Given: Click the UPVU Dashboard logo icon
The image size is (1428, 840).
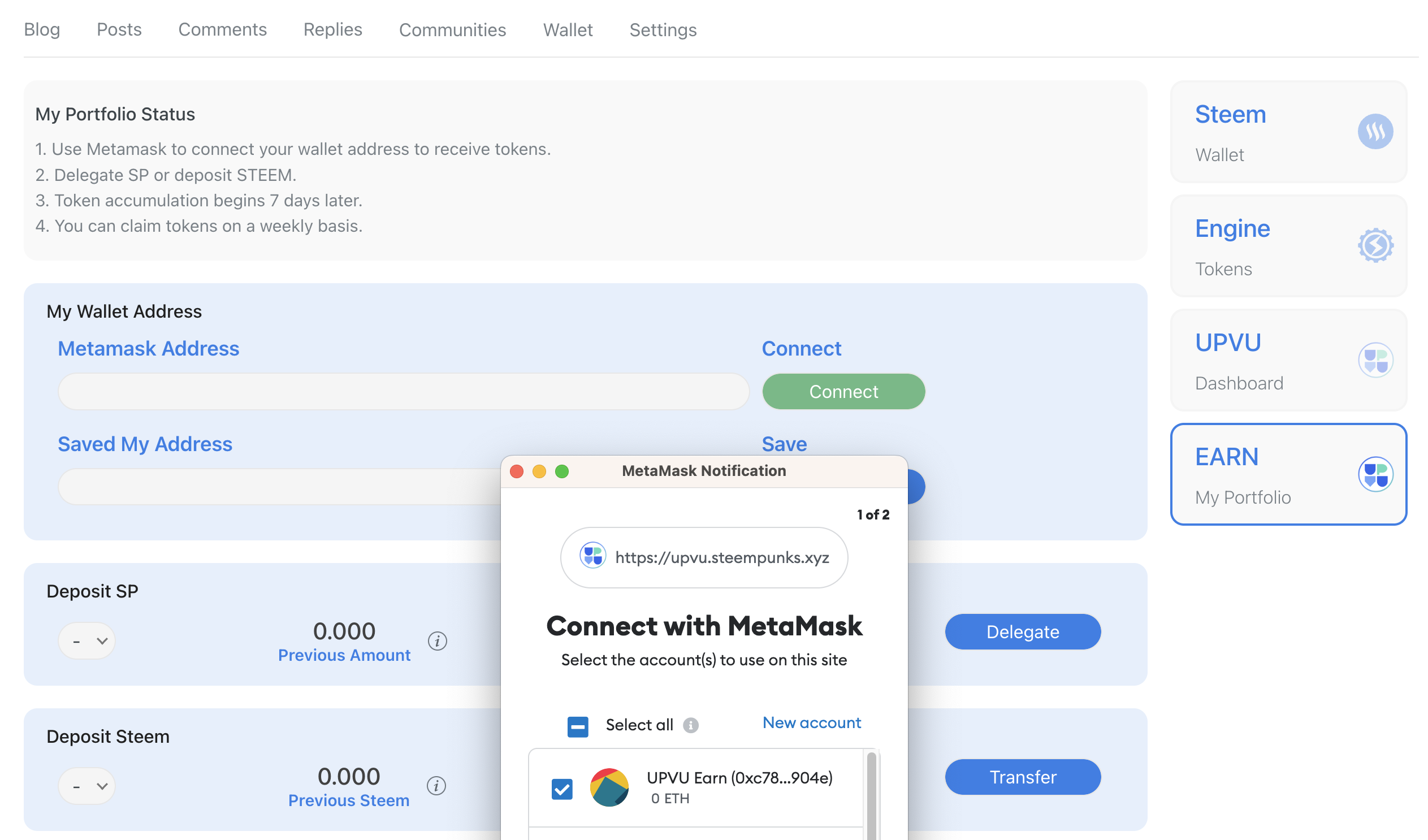Looking at the screenshot, I should coord(1375,360).
